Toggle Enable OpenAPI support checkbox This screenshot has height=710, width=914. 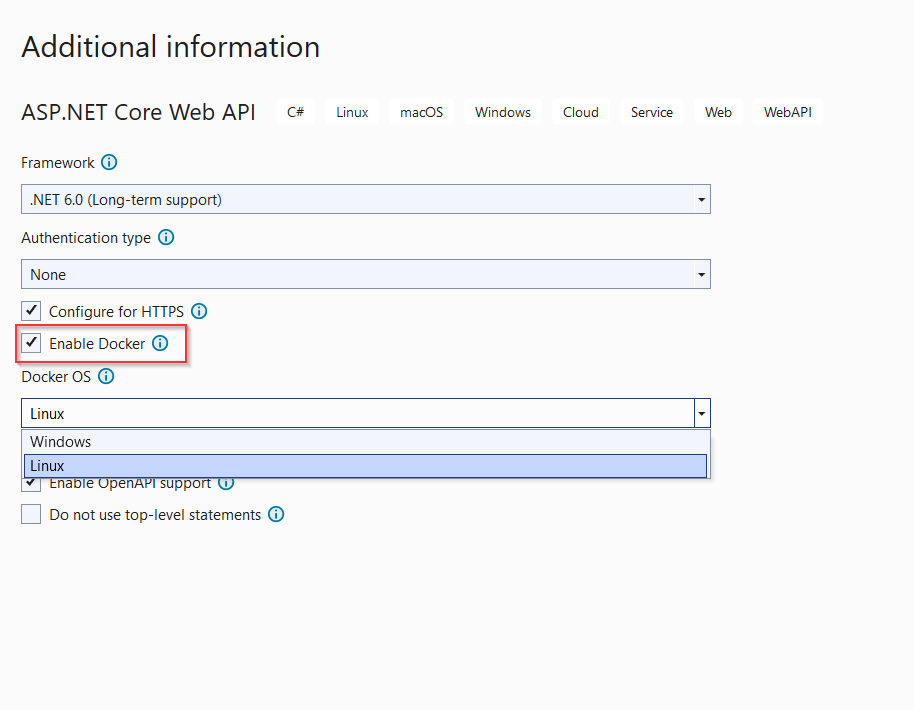(x=31, y=484)
